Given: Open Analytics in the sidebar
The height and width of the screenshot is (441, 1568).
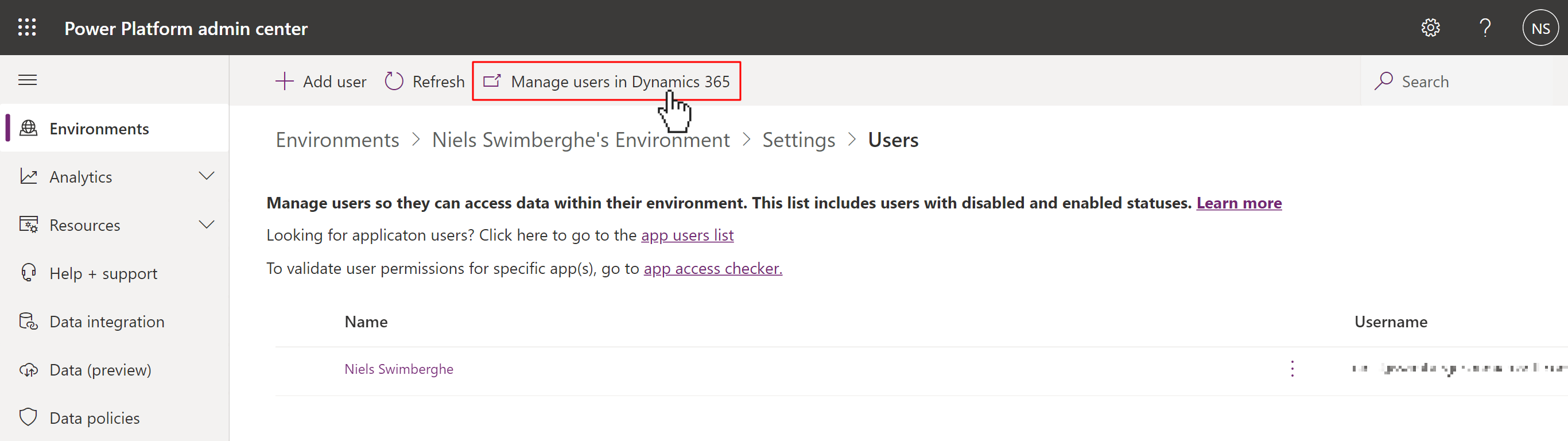Looking at the screenshot, I should click(x=114, y=176).
